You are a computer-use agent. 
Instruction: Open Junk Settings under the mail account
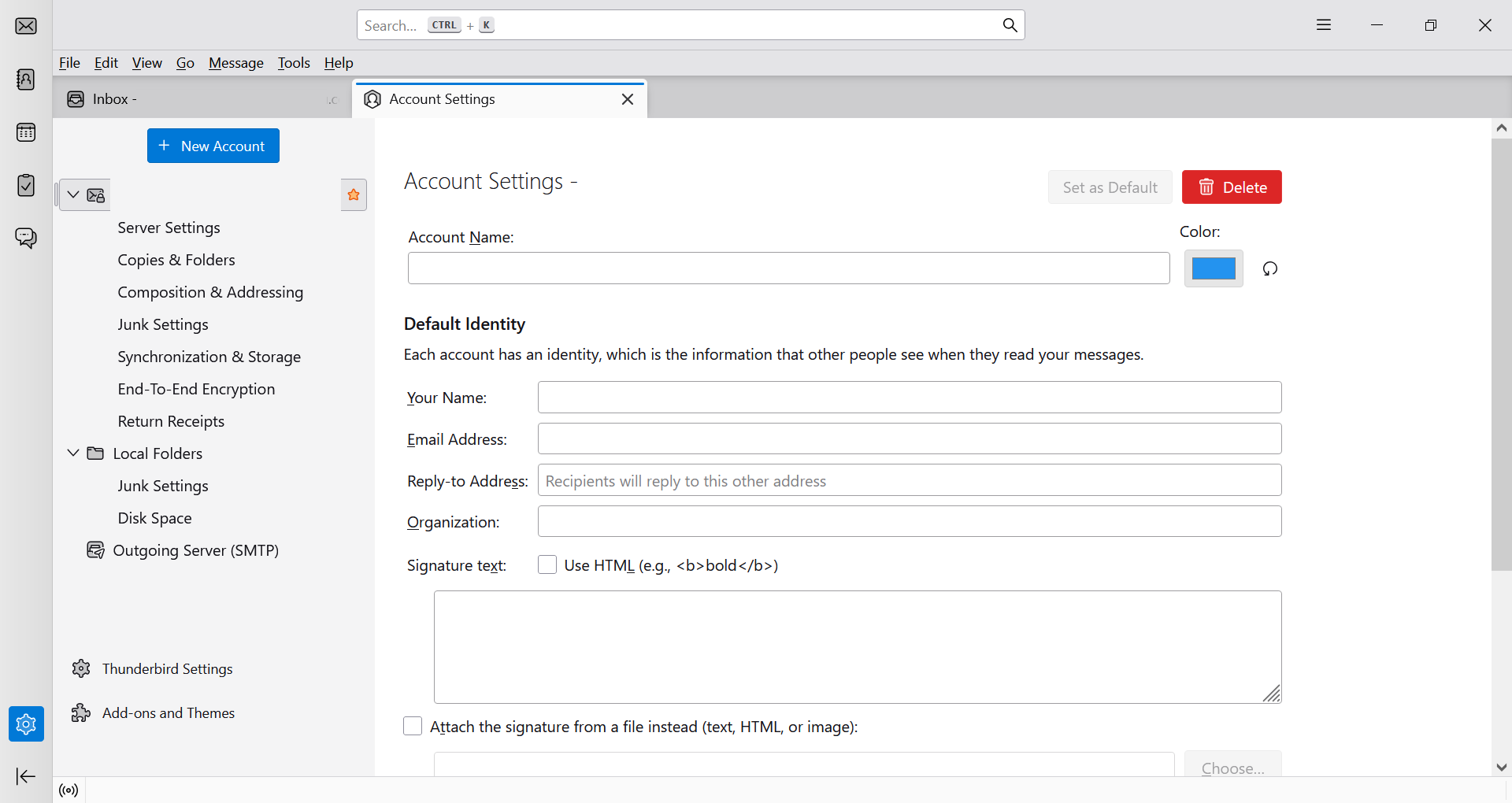[x=163, y=324]
